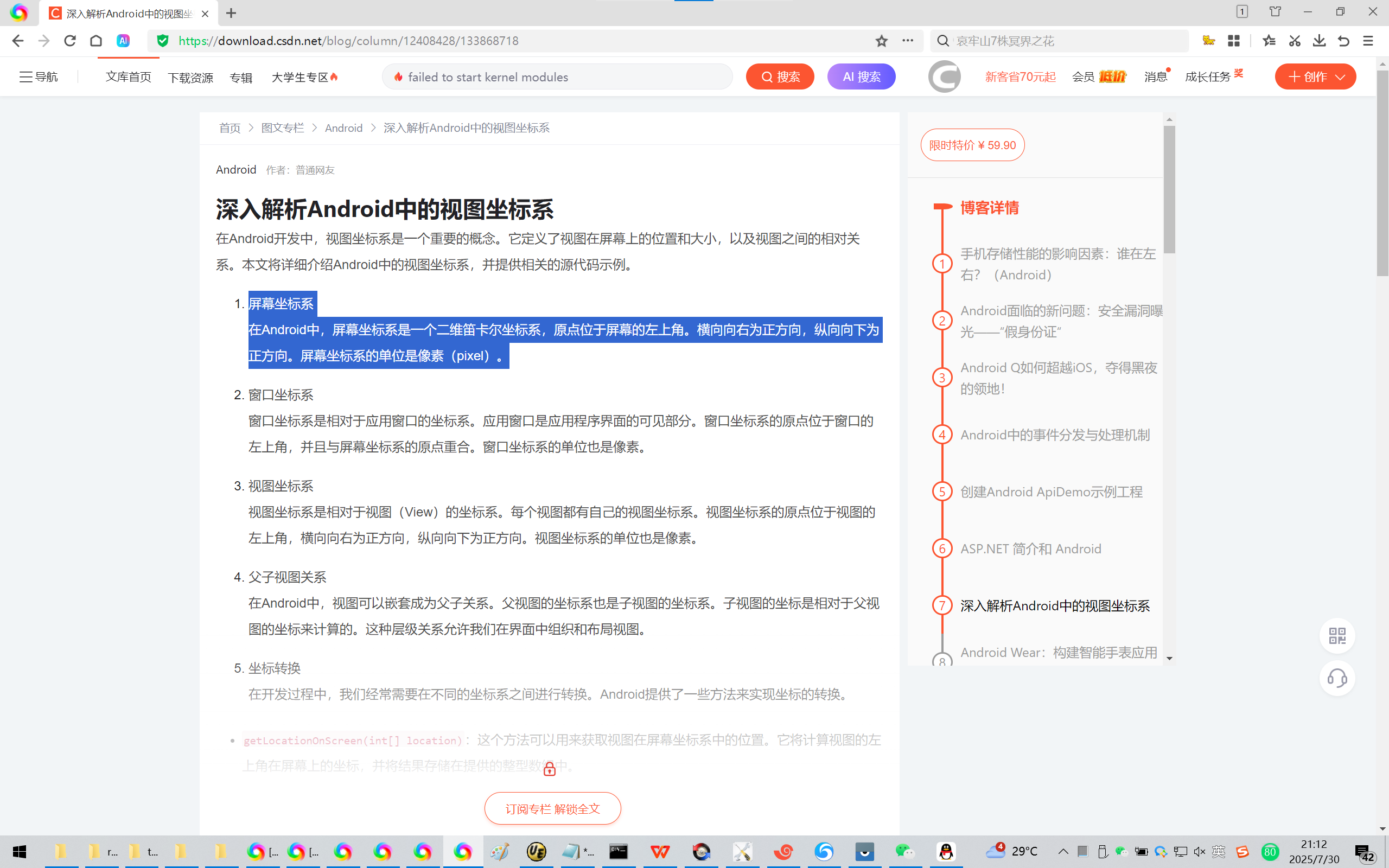Open article 2 Android面临的新问题
Image resolution: width=1389 pixels, height=868 pixels.
pyautogui.click(x=1061, y=321)
